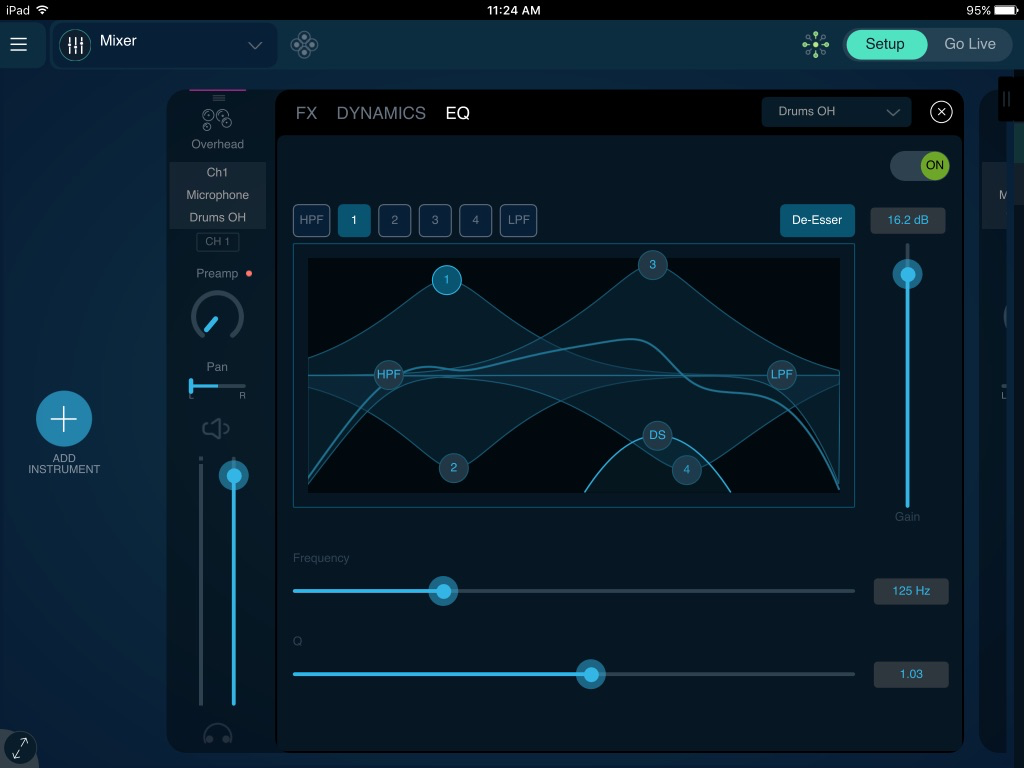Toggle the EQ ON switch

point(920,165)
